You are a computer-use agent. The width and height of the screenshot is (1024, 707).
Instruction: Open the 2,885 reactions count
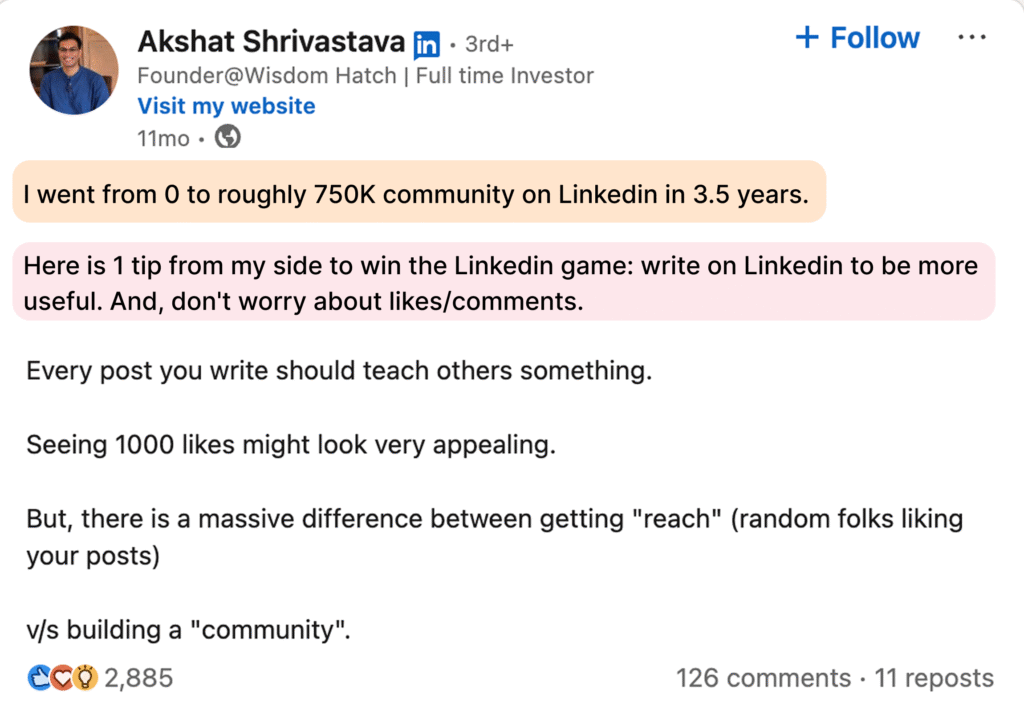click(x=139, y=678)
